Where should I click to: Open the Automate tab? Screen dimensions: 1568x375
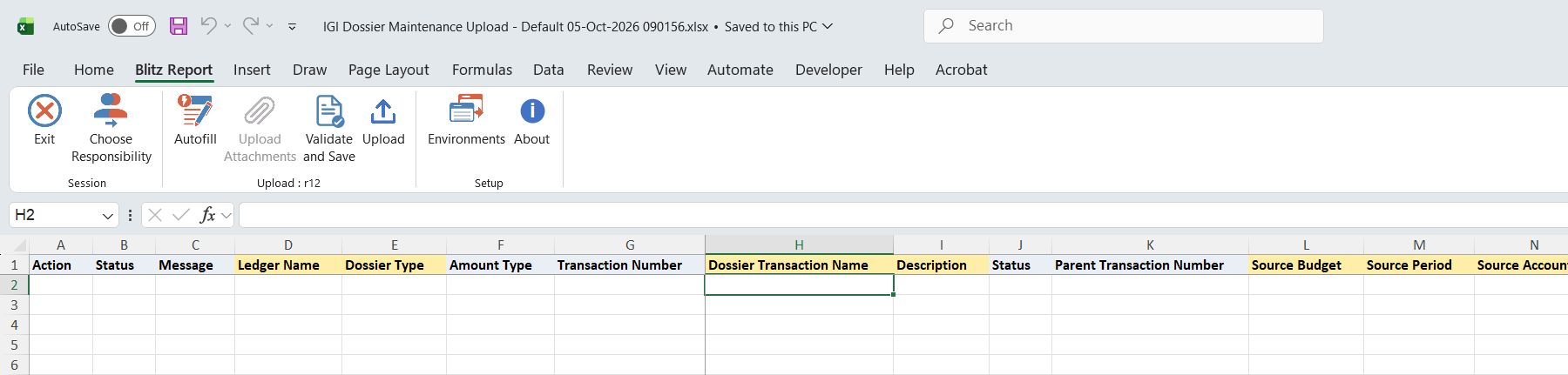point(740,70)
